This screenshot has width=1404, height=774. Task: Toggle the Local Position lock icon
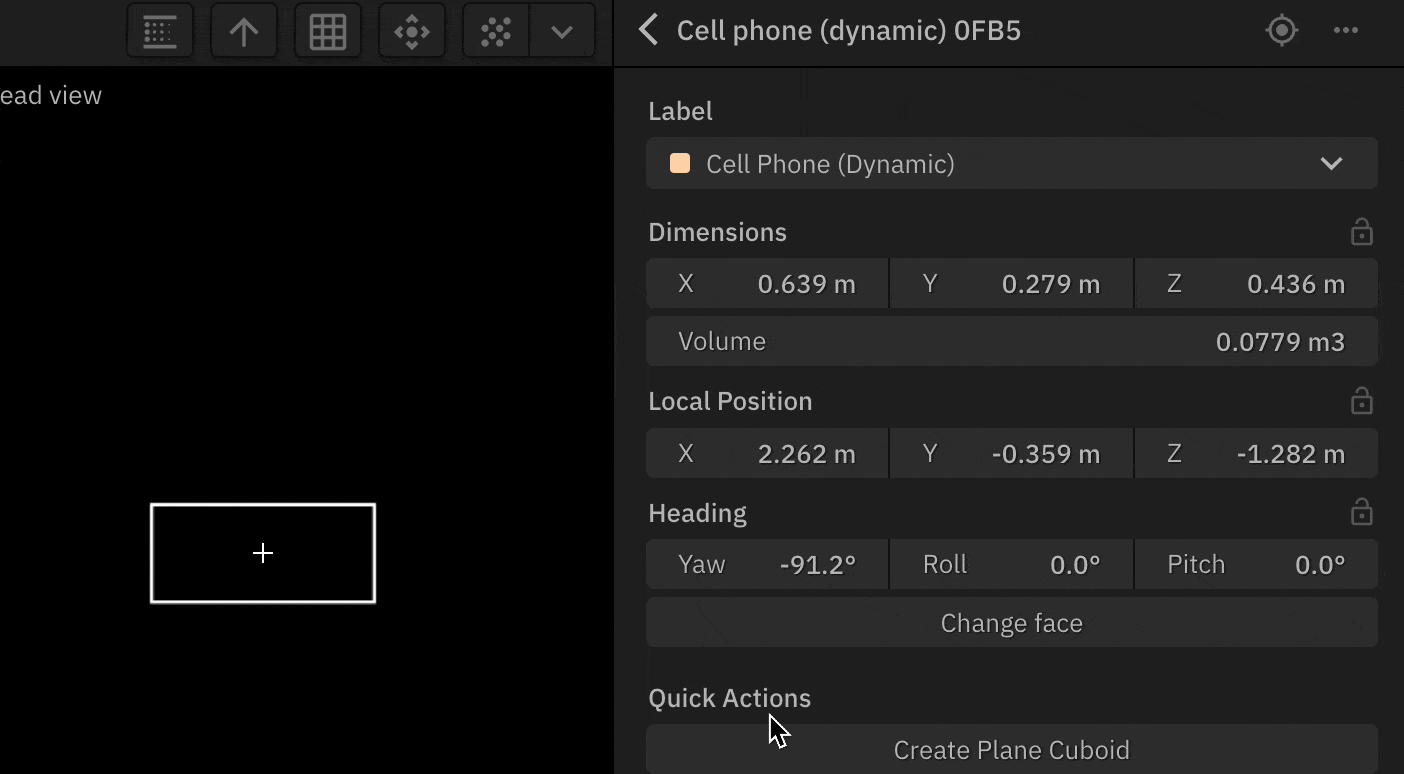coord(1361,402)
